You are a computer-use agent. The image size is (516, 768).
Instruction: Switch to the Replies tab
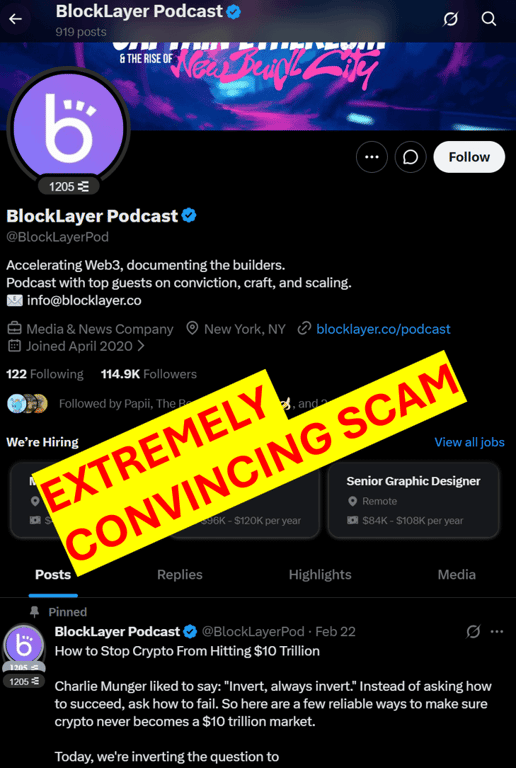(x=180, y=575)
